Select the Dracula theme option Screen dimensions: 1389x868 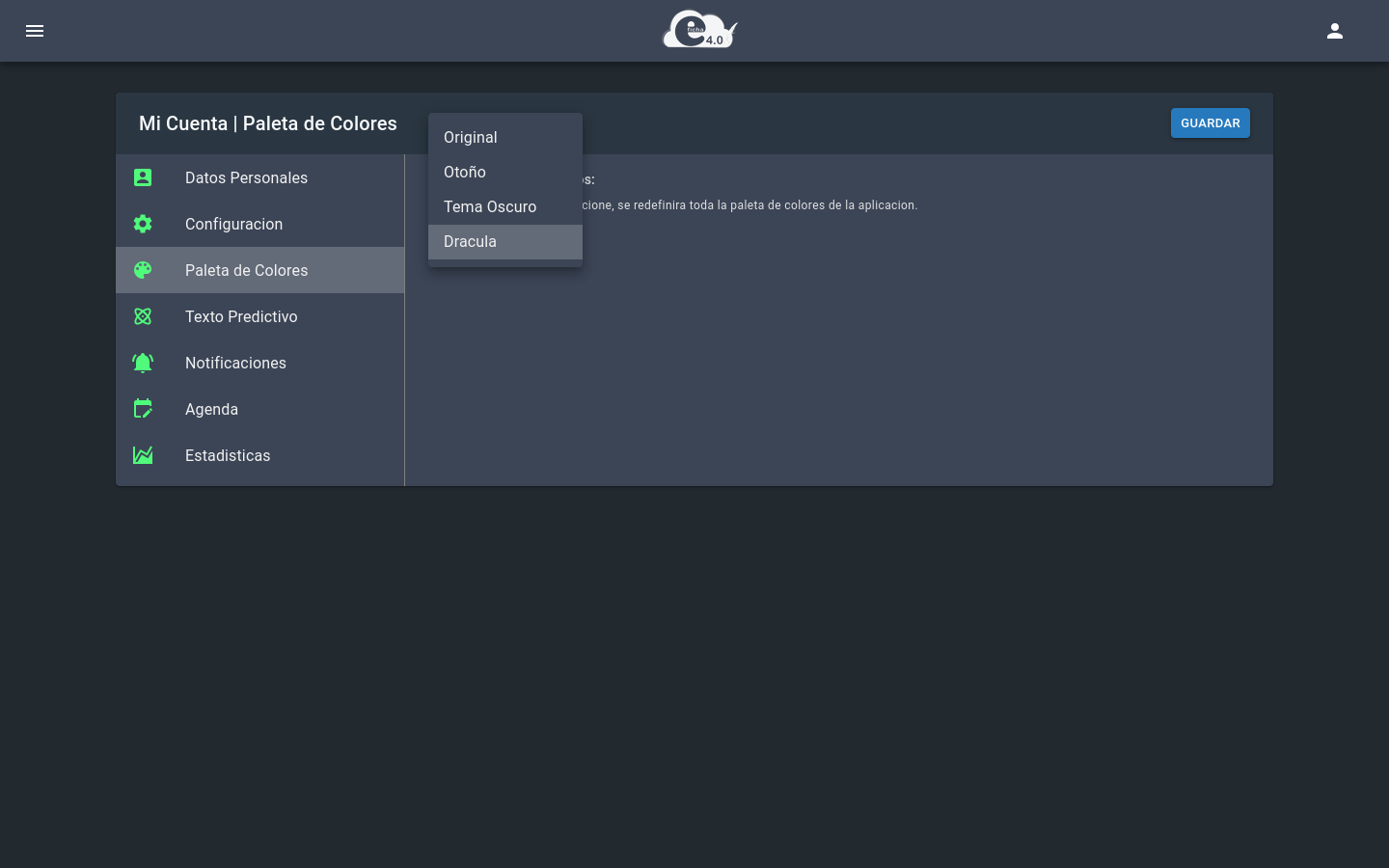(470, 241)
